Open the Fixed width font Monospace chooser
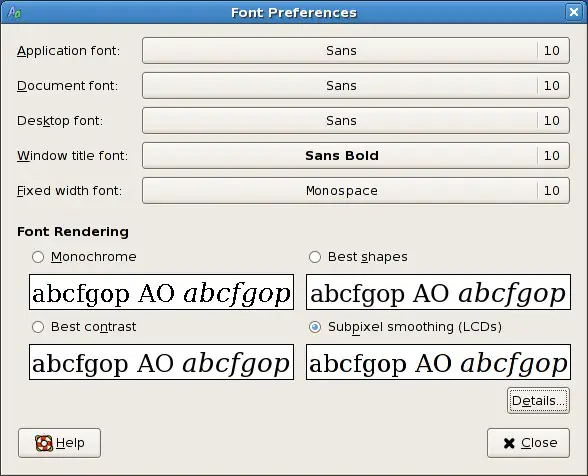 tap(356, 191)
